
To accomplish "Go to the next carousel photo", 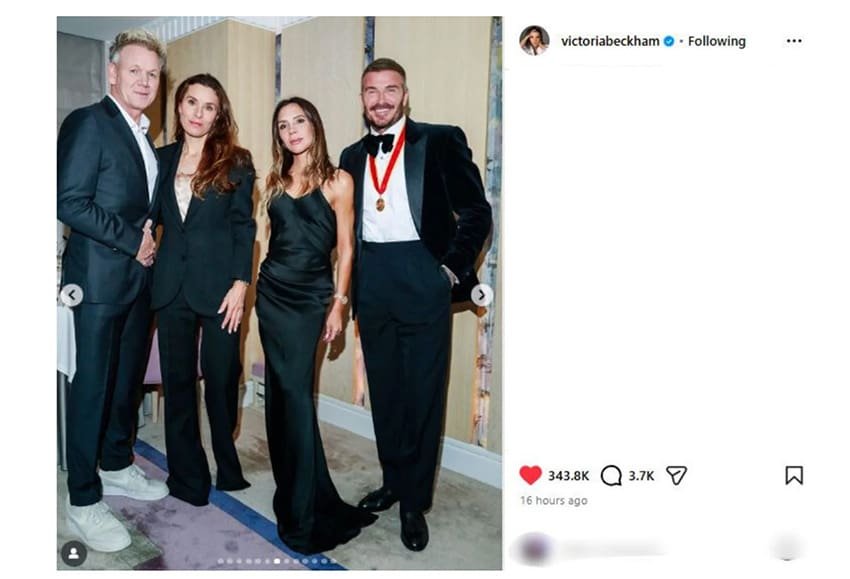I will (481, 295).
